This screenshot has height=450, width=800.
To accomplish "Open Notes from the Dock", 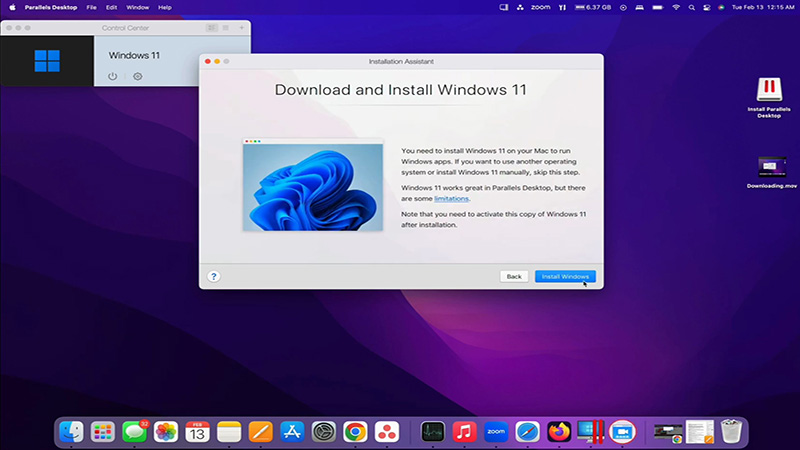I will pos(229,432).
